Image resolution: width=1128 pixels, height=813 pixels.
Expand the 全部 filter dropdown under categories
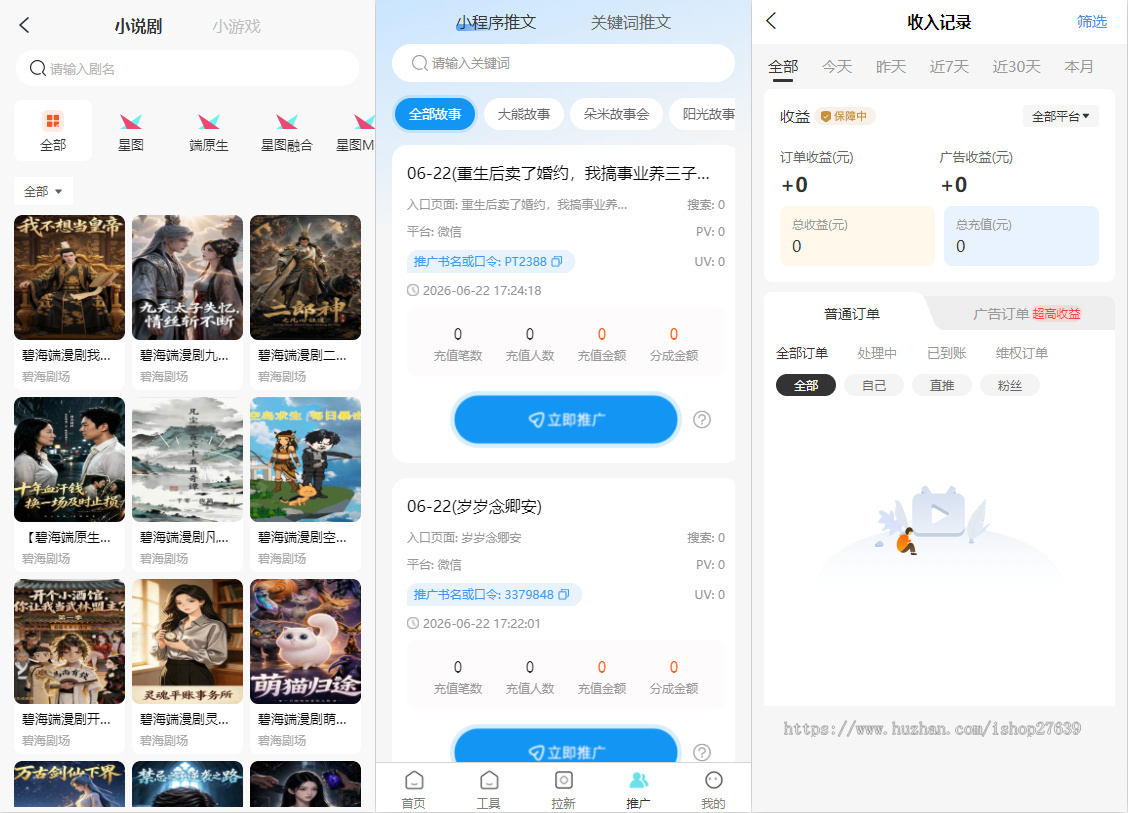[x=43, y=191]
